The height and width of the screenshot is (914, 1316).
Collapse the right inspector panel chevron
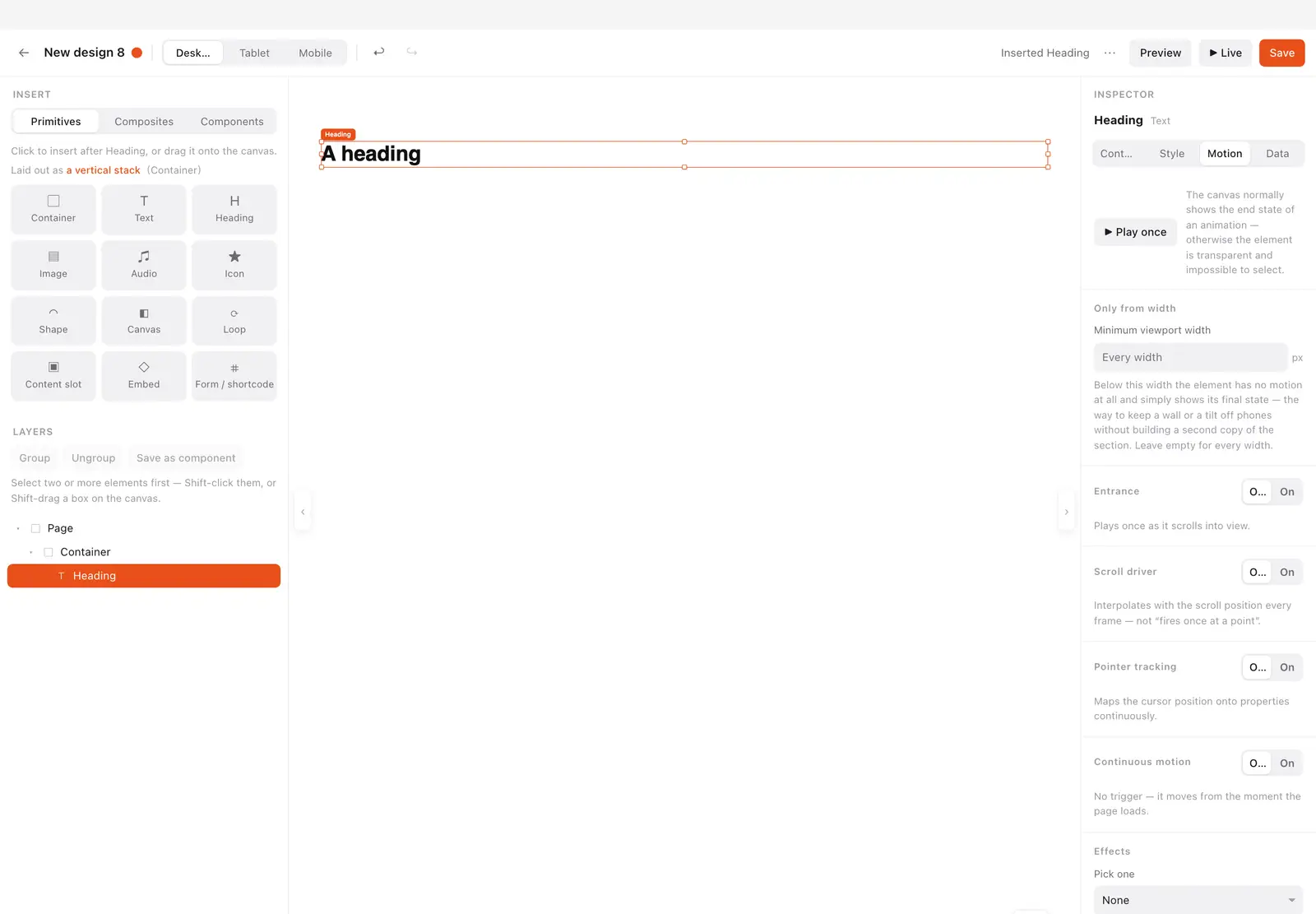point(1067,512)
